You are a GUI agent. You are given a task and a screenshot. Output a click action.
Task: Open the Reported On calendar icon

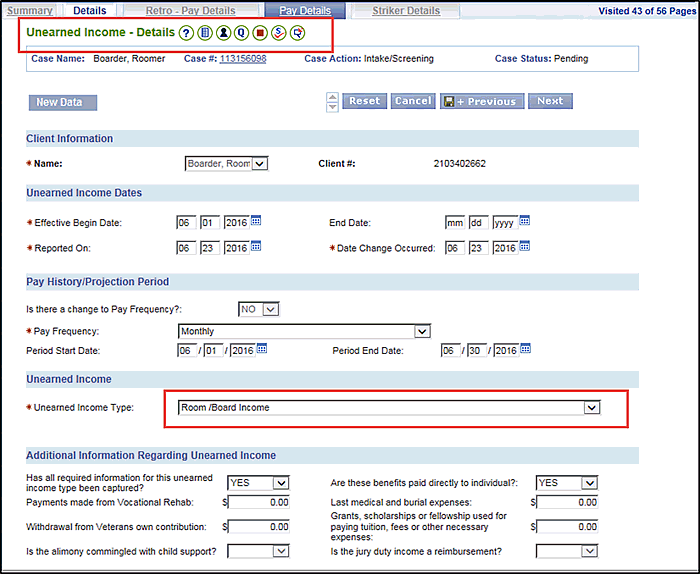click(x=256, y=247)
